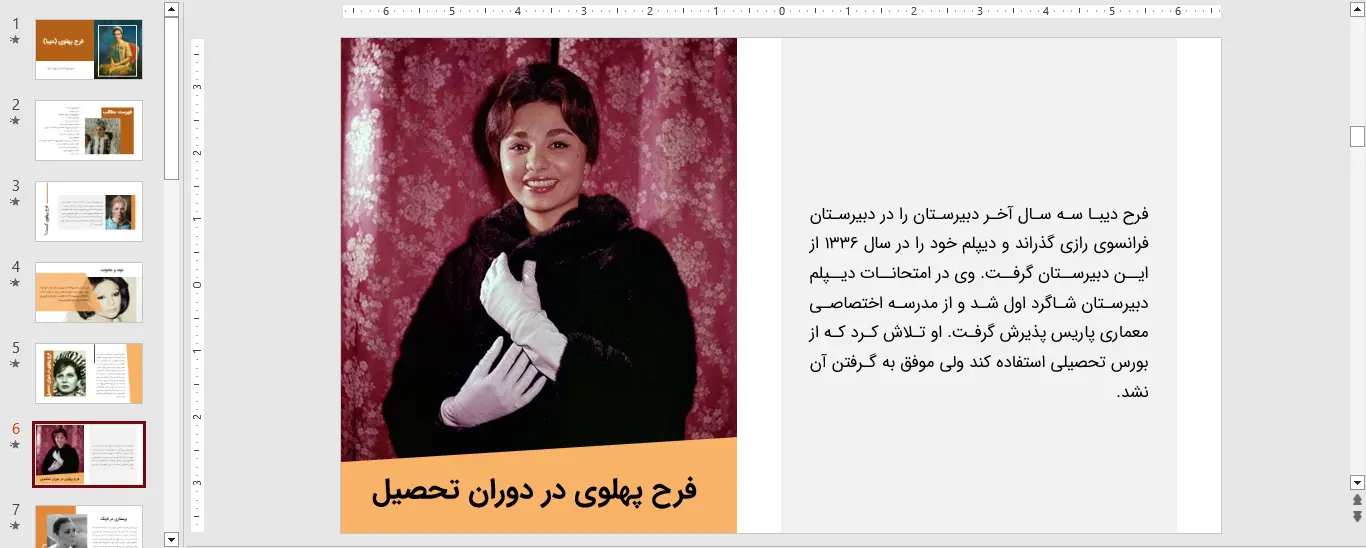Click thumbnail pane scroll up arrow

pos(171,9)
